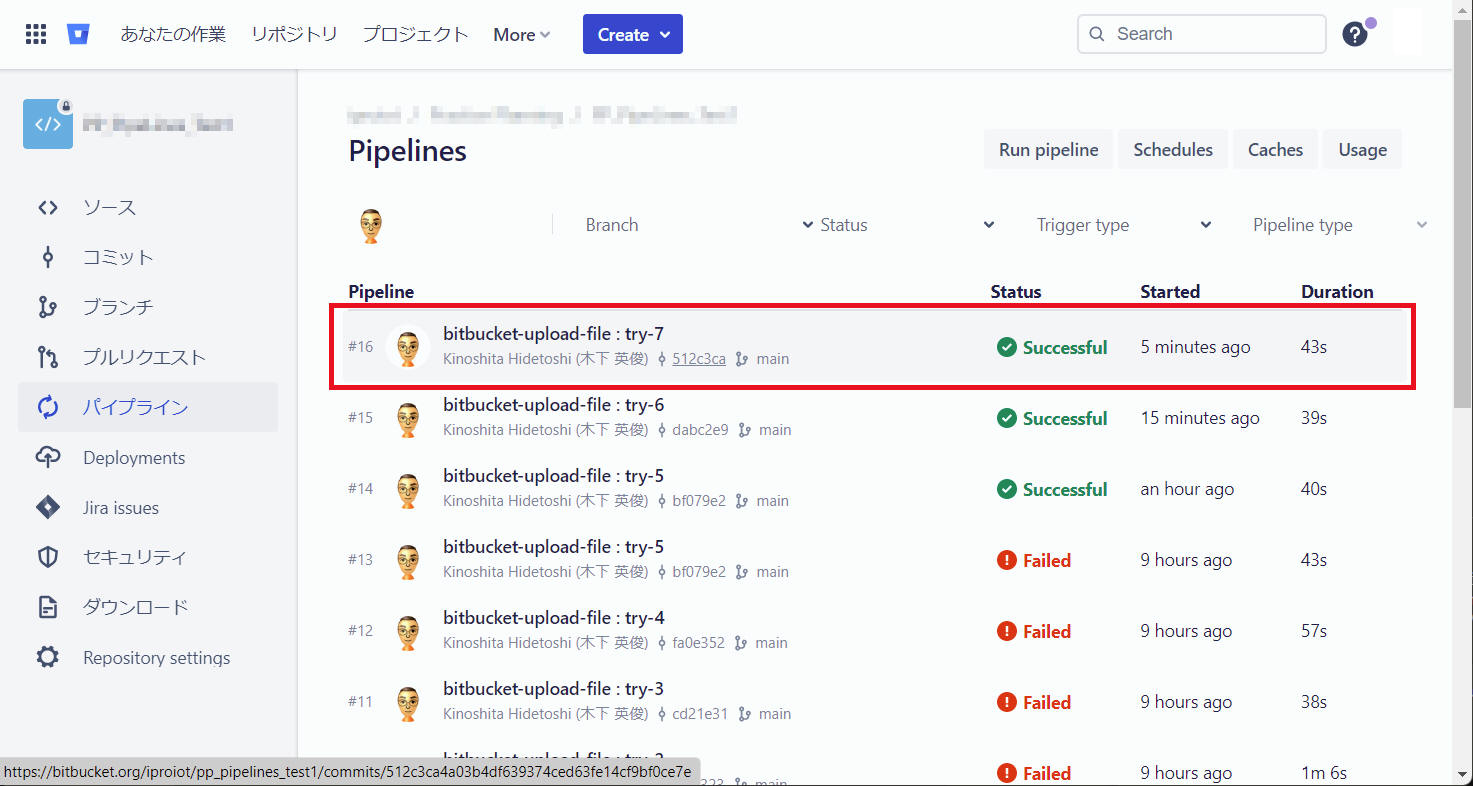
Task: Open あなたの作業 in the top navigation
Action: tap(173, 34)
